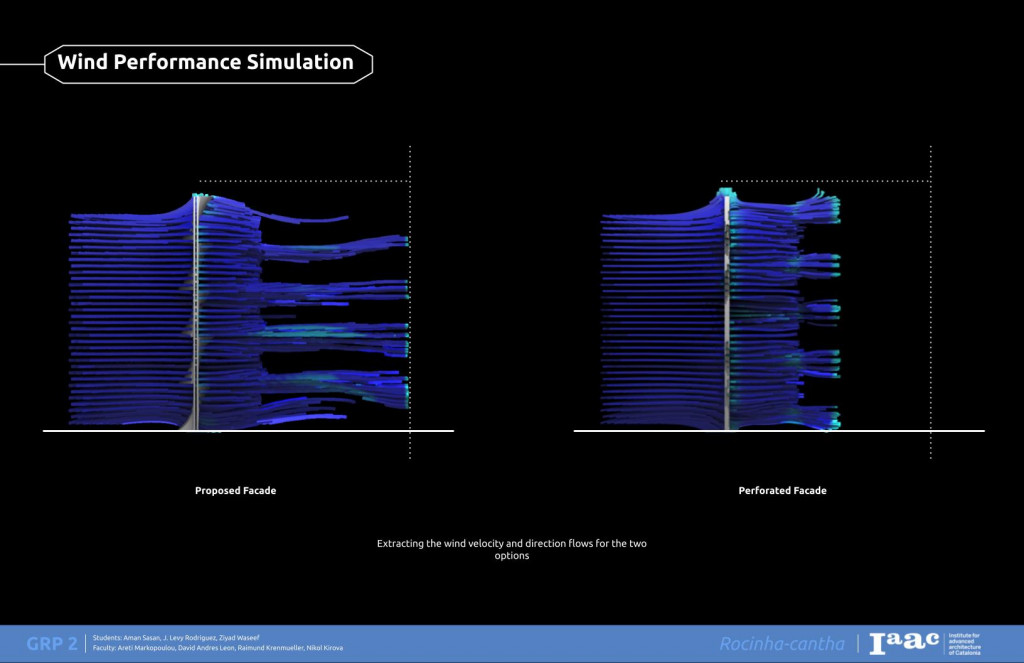Click the IAAC logo in the footer
The height and width of the screenshot is (663, 1024).
(x=904, y=643)
